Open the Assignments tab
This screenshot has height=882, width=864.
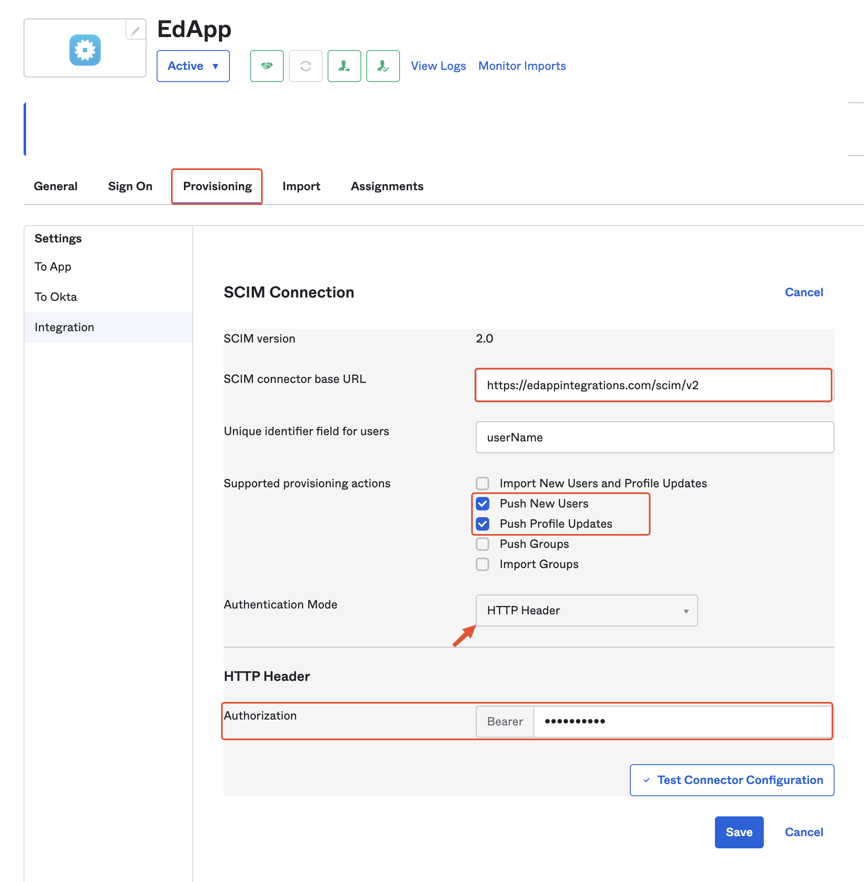pyautogui.click(x=387, y=186)
